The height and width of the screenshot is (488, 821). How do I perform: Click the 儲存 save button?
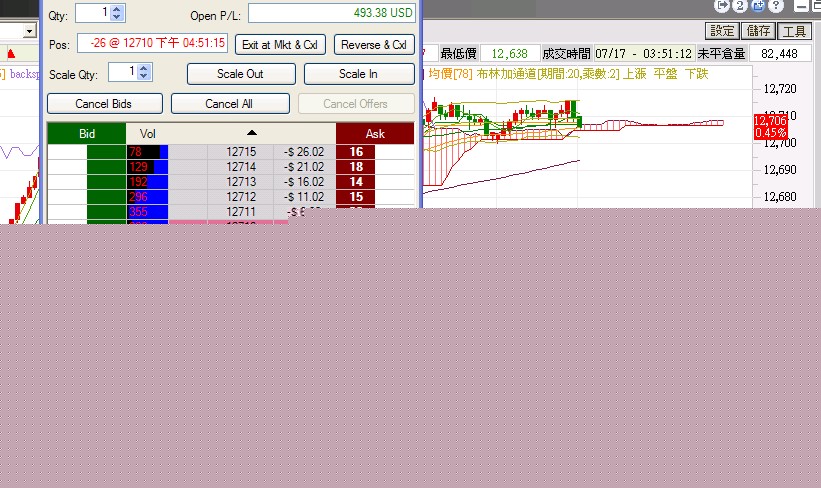coord(758,31)
